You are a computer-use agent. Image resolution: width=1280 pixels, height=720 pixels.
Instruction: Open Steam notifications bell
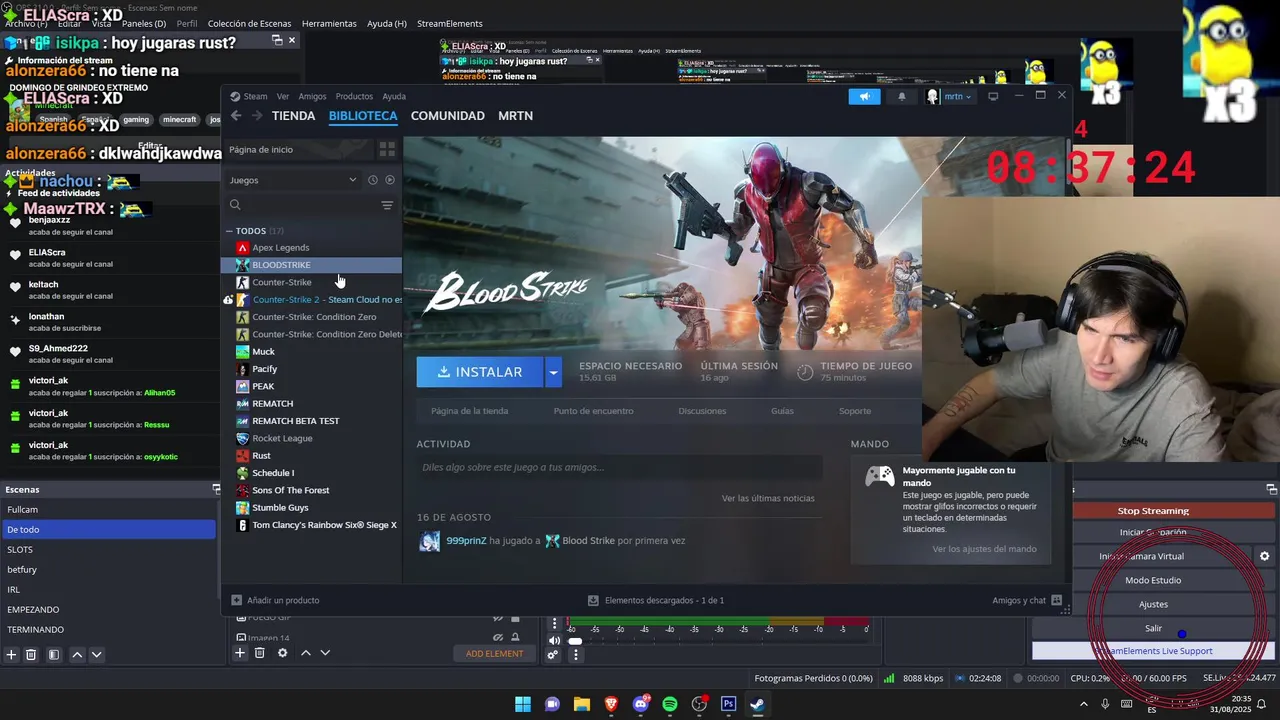click(901, 96)
